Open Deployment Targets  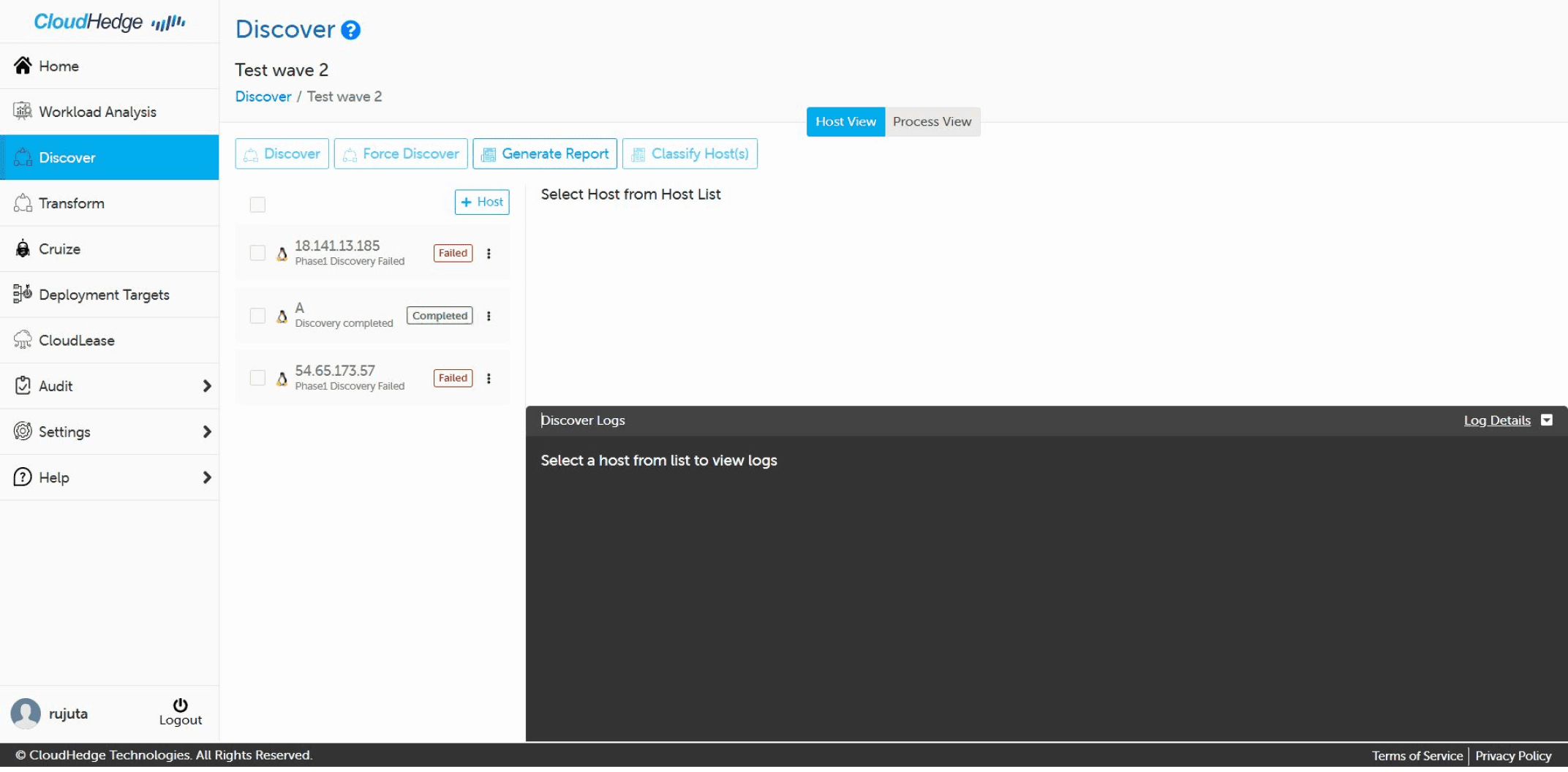(110, 295)
